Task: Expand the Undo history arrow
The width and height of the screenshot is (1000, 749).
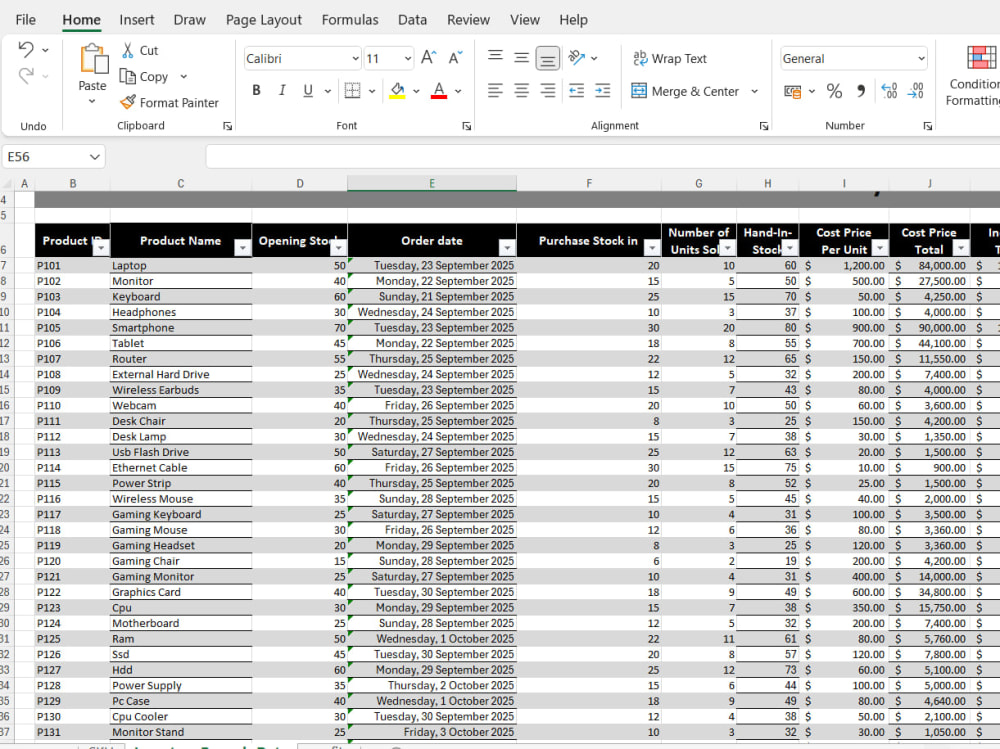Action: pos(45,50)
